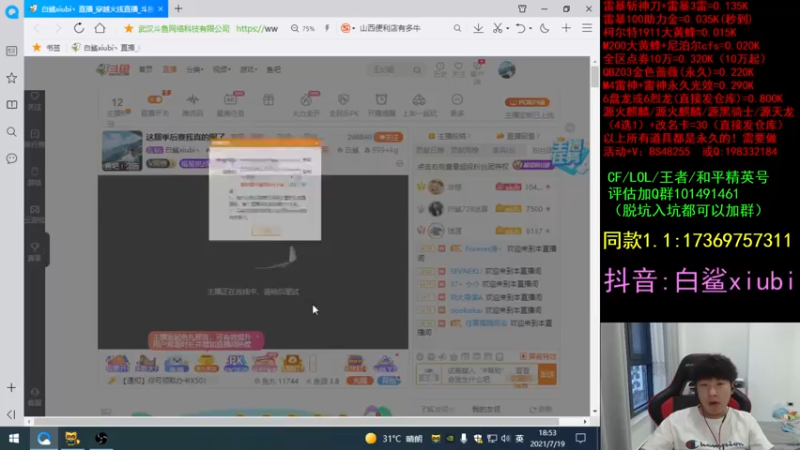The image size is (800, 450).
Task: Open the 直播回看 link
Action: click(518, 136)
